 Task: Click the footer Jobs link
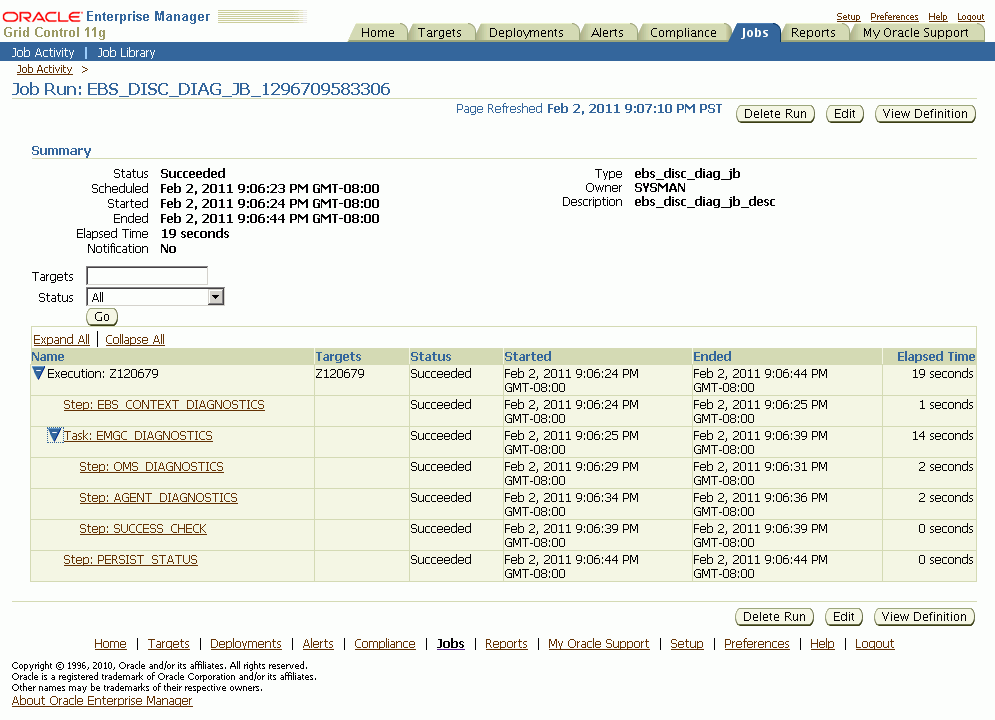point(451,644)
